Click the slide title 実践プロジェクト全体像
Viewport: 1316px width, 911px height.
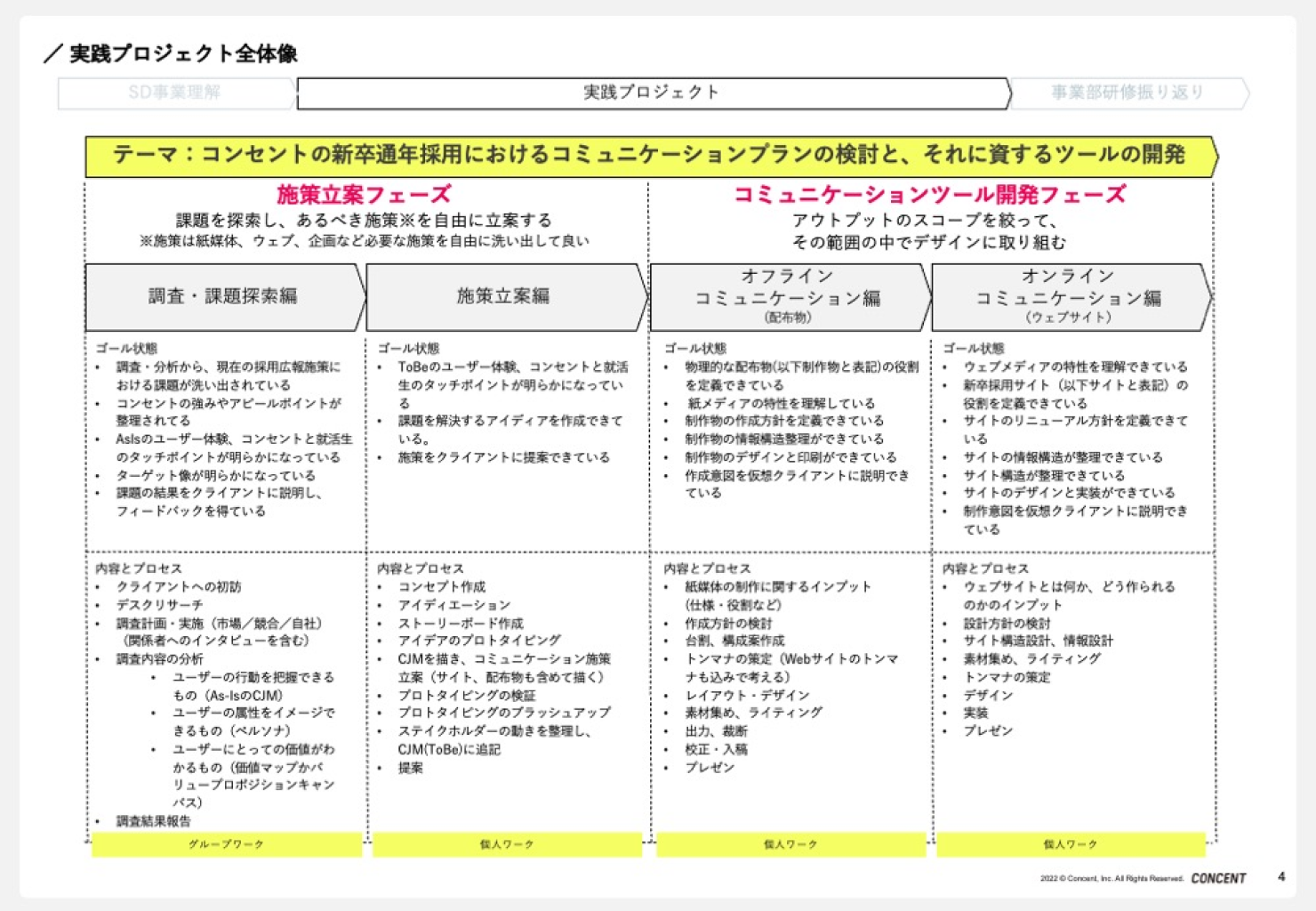click(183, 54)
